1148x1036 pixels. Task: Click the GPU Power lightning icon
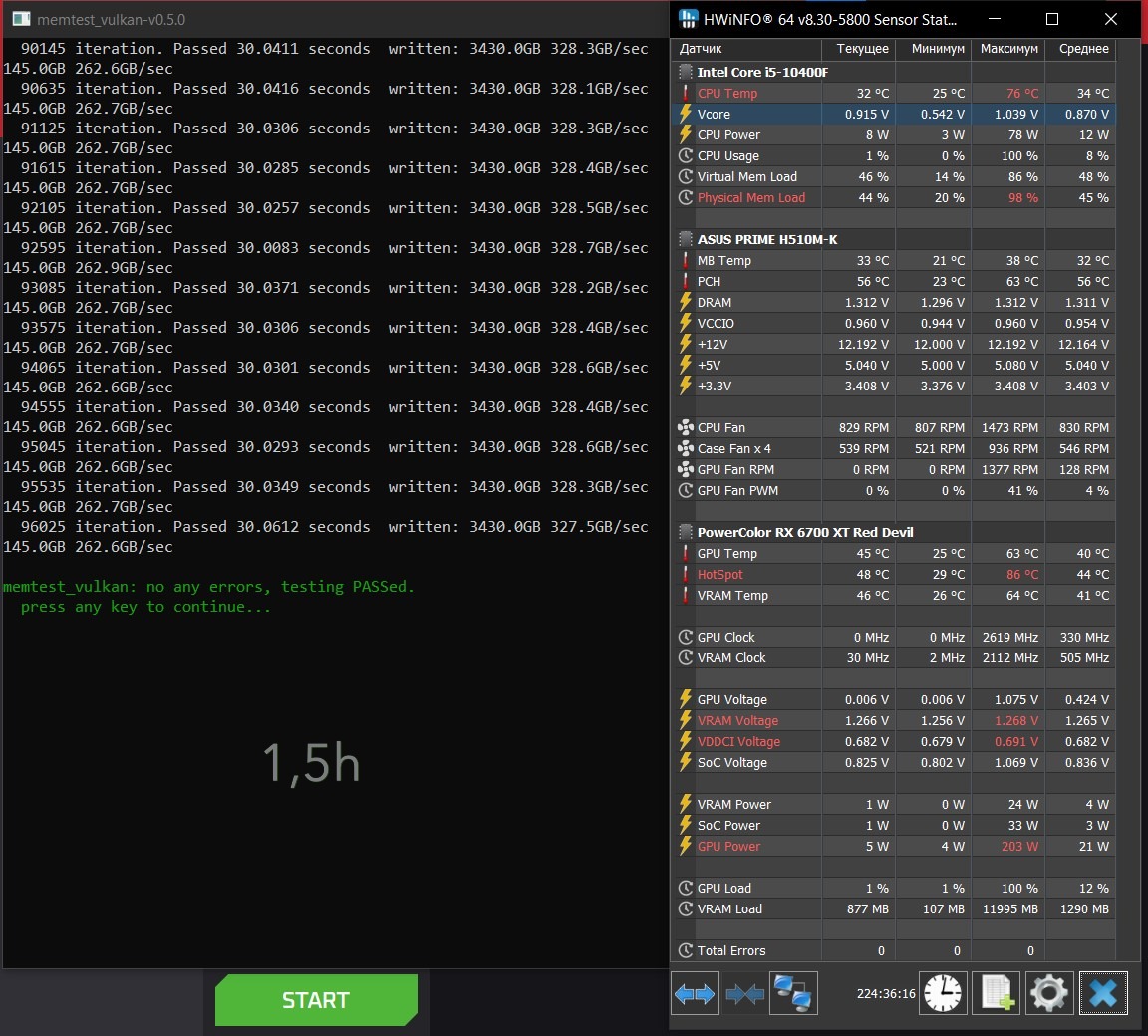tap(686, 846)
